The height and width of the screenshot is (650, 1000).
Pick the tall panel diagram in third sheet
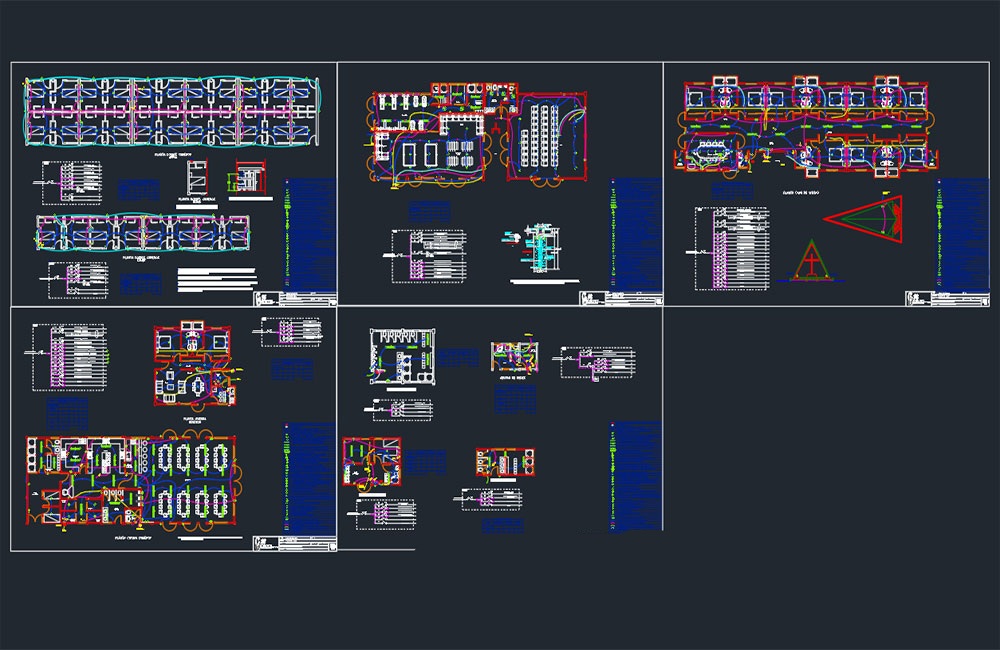732,249
